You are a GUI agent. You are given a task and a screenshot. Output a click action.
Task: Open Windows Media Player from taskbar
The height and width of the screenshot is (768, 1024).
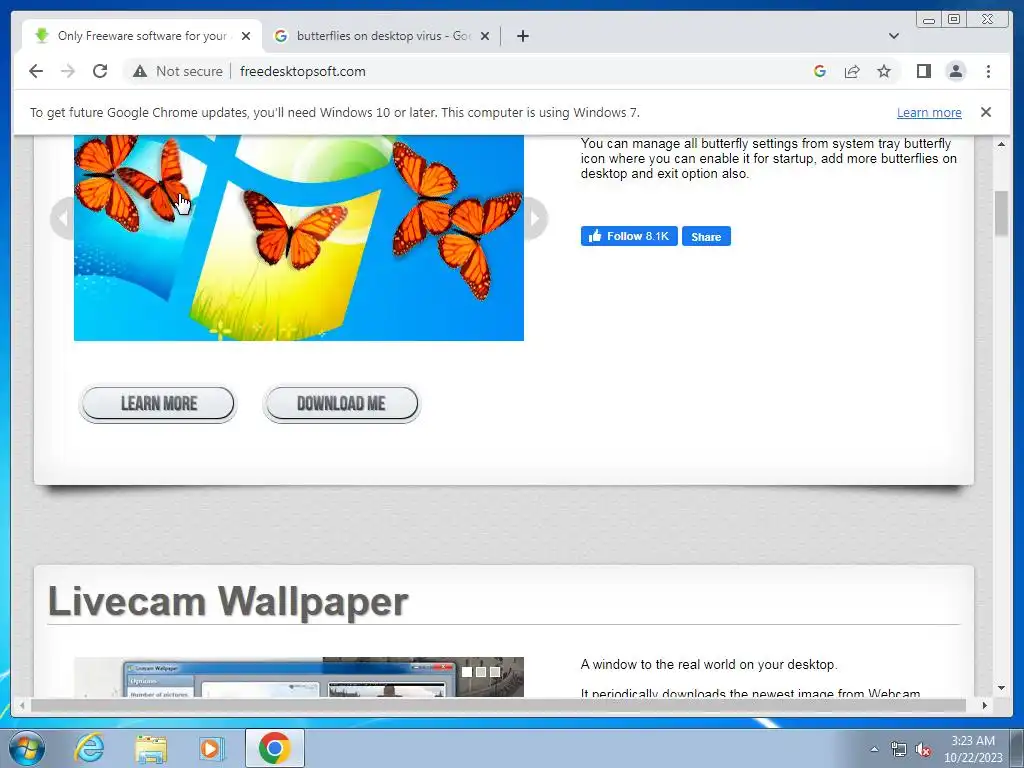tap(212, 748)
